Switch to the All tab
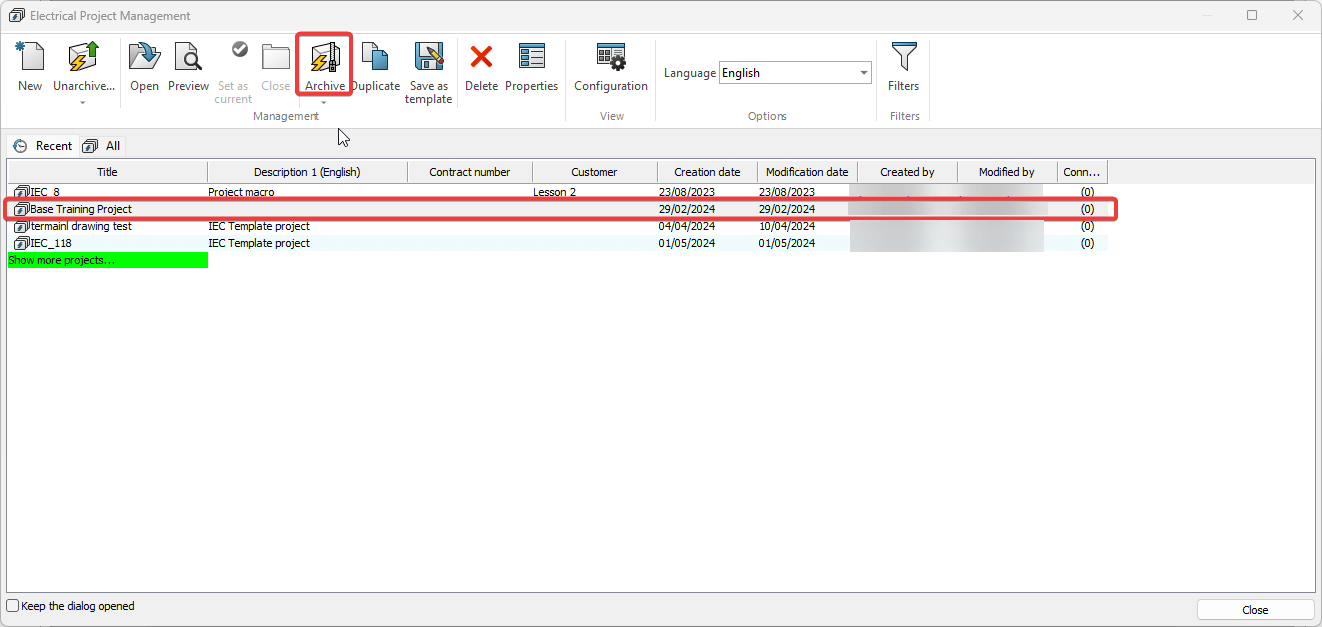Screen dimensions: 1322x627 click(x=101, y=145)
